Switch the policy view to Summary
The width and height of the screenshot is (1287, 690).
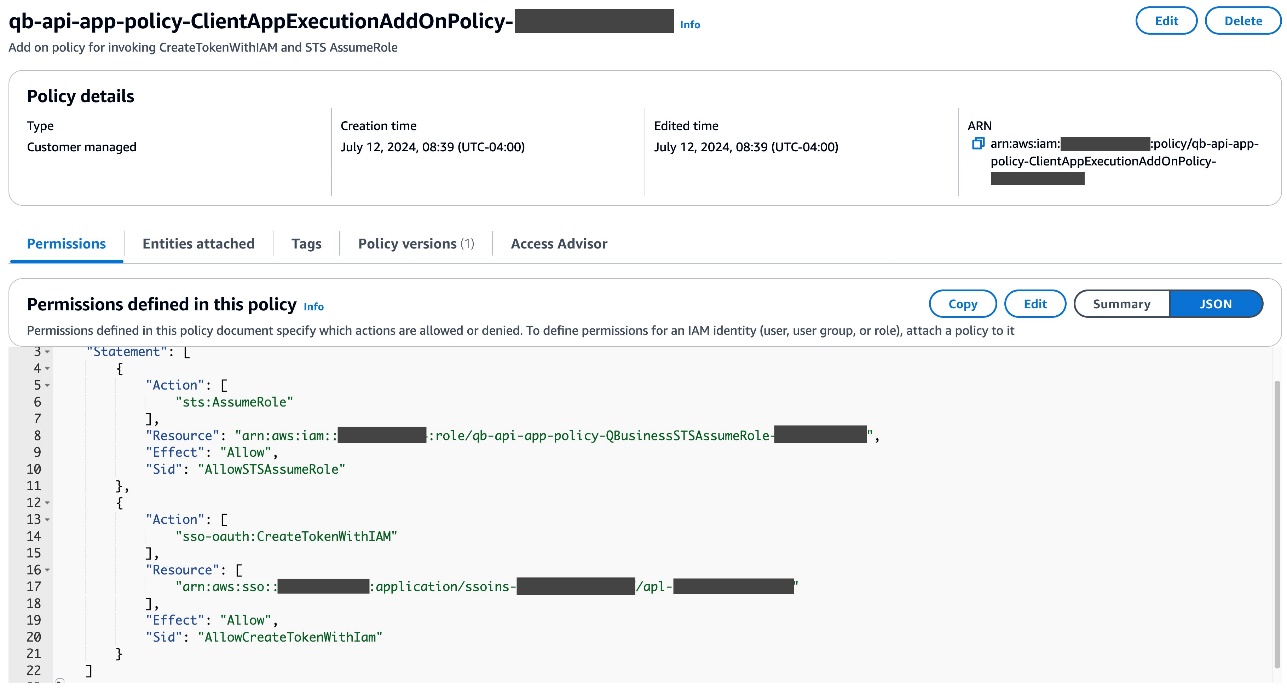(1121, 304)
